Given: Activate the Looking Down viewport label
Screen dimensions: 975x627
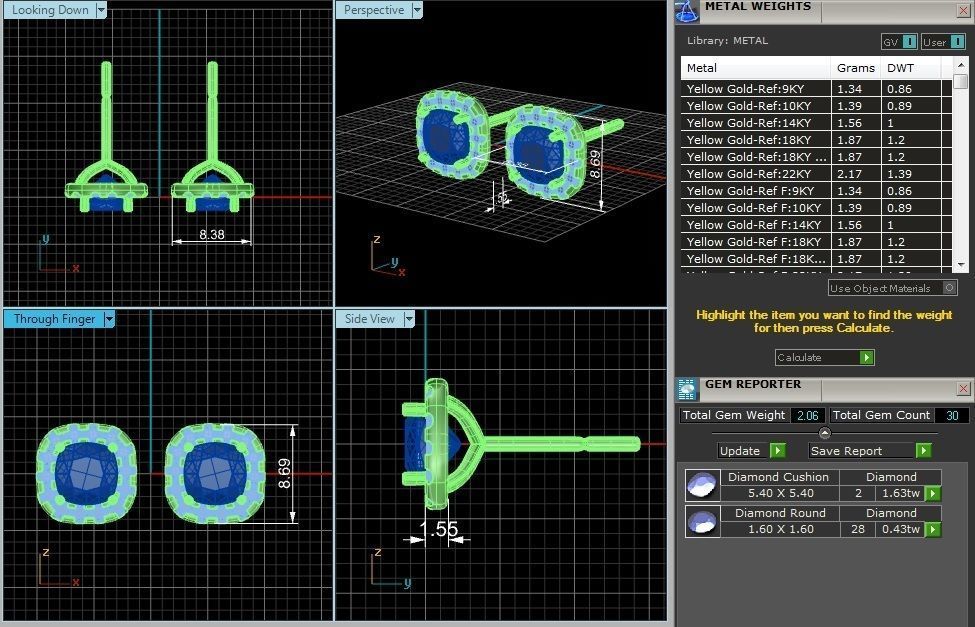Looking at the screenshot, I should [50, 10].
